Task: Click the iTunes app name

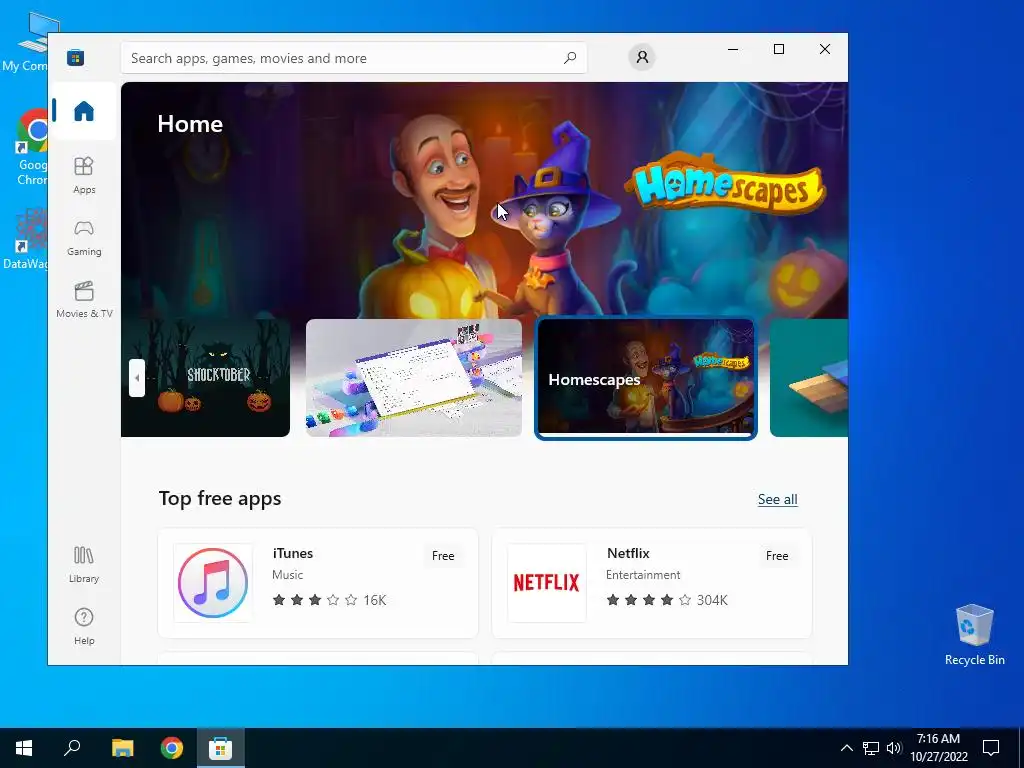Action: (x=293, y=553)
